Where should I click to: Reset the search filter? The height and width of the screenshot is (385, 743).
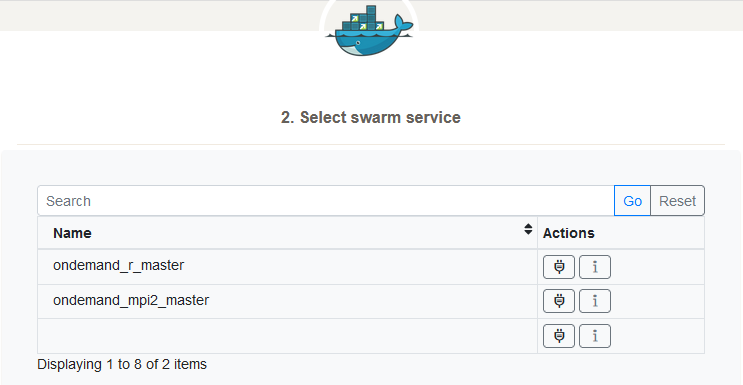point(677,201)
